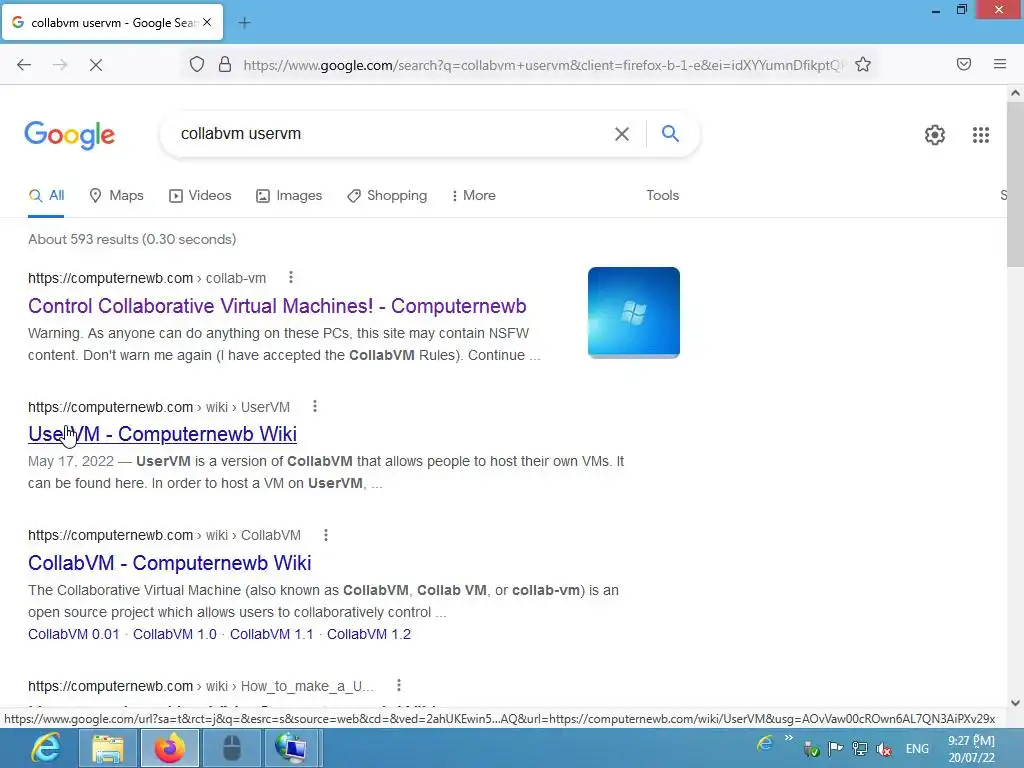Select the collabvm uservm Google Search tab
This screenshot has height=768, width=1024.
pos(112,23)
